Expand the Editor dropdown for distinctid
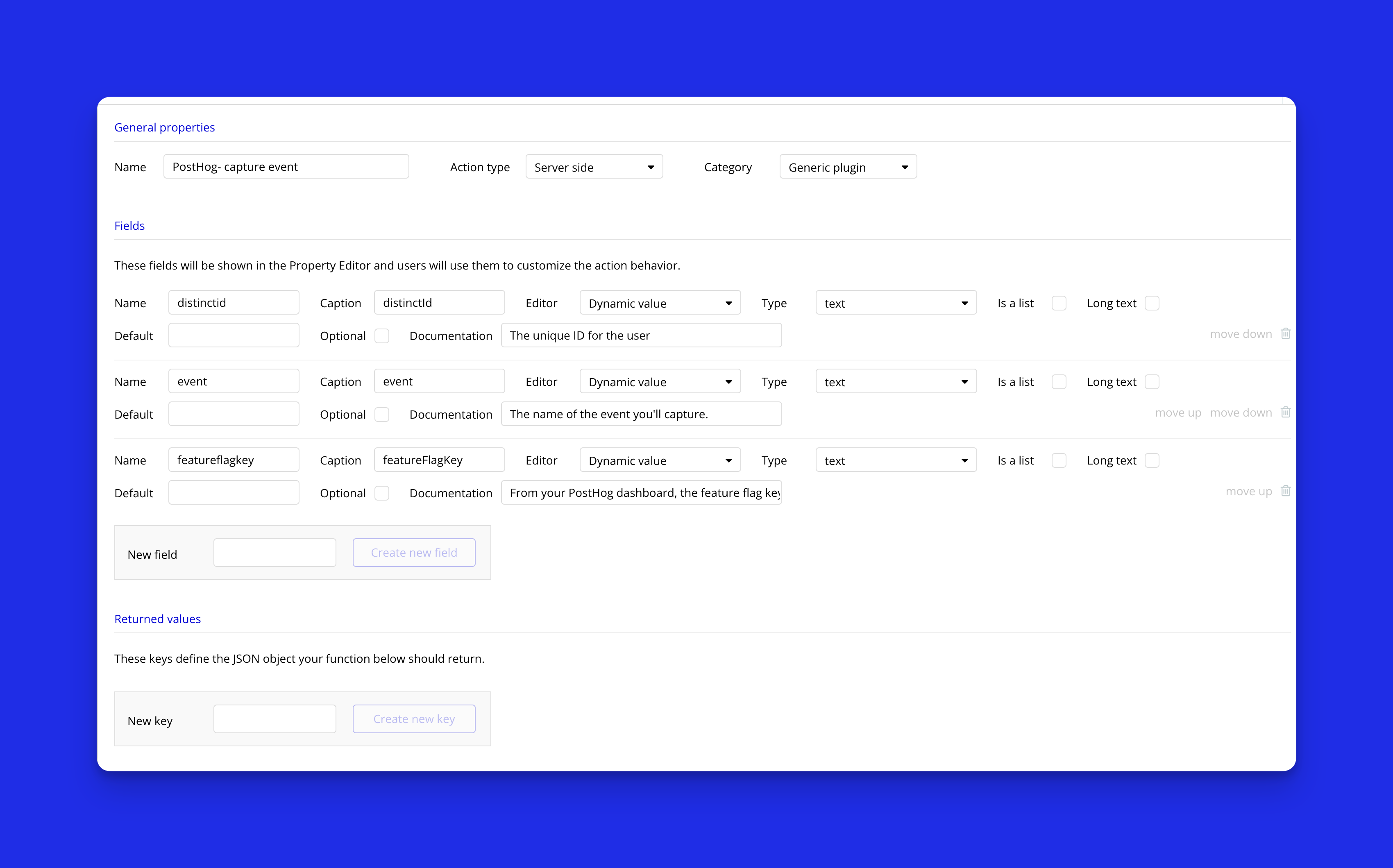 pos(660,303)
